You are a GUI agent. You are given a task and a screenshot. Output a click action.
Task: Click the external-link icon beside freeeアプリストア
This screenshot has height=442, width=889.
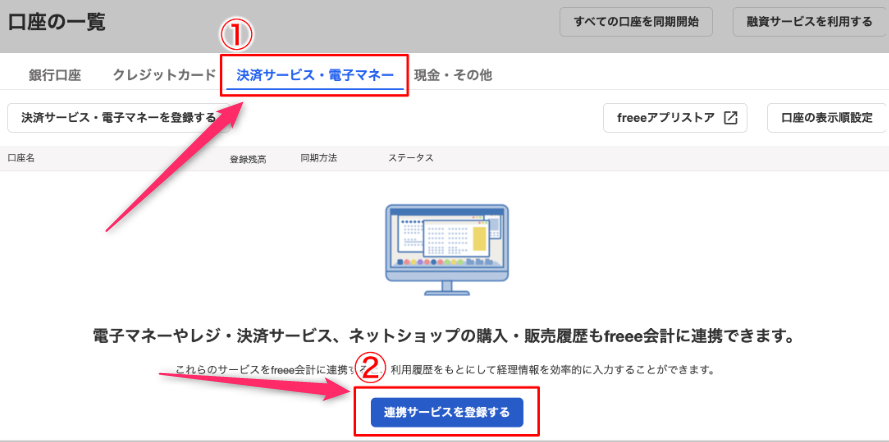pyautogui.click(x=730, y=118)
